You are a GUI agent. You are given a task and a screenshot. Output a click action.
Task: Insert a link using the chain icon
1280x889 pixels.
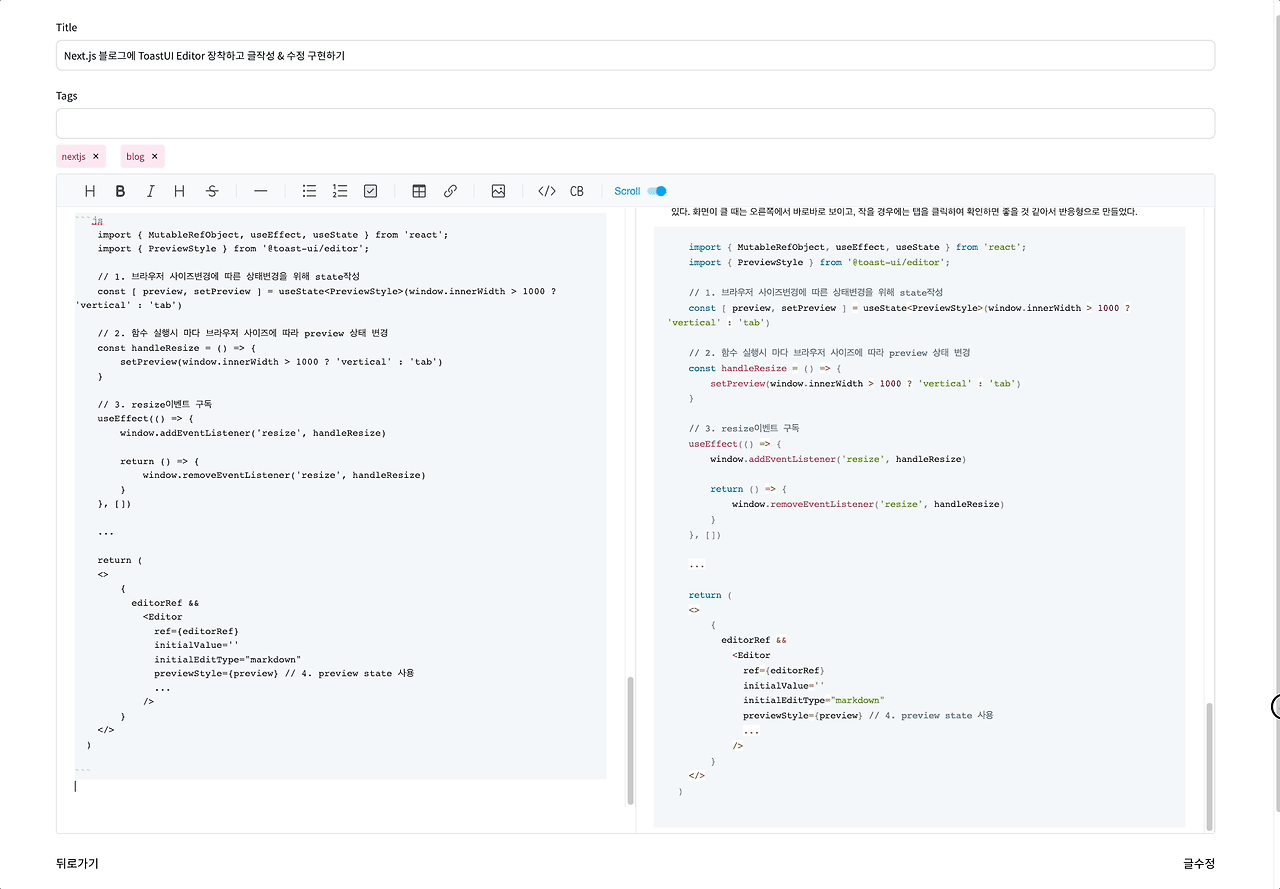pos(450,191)
